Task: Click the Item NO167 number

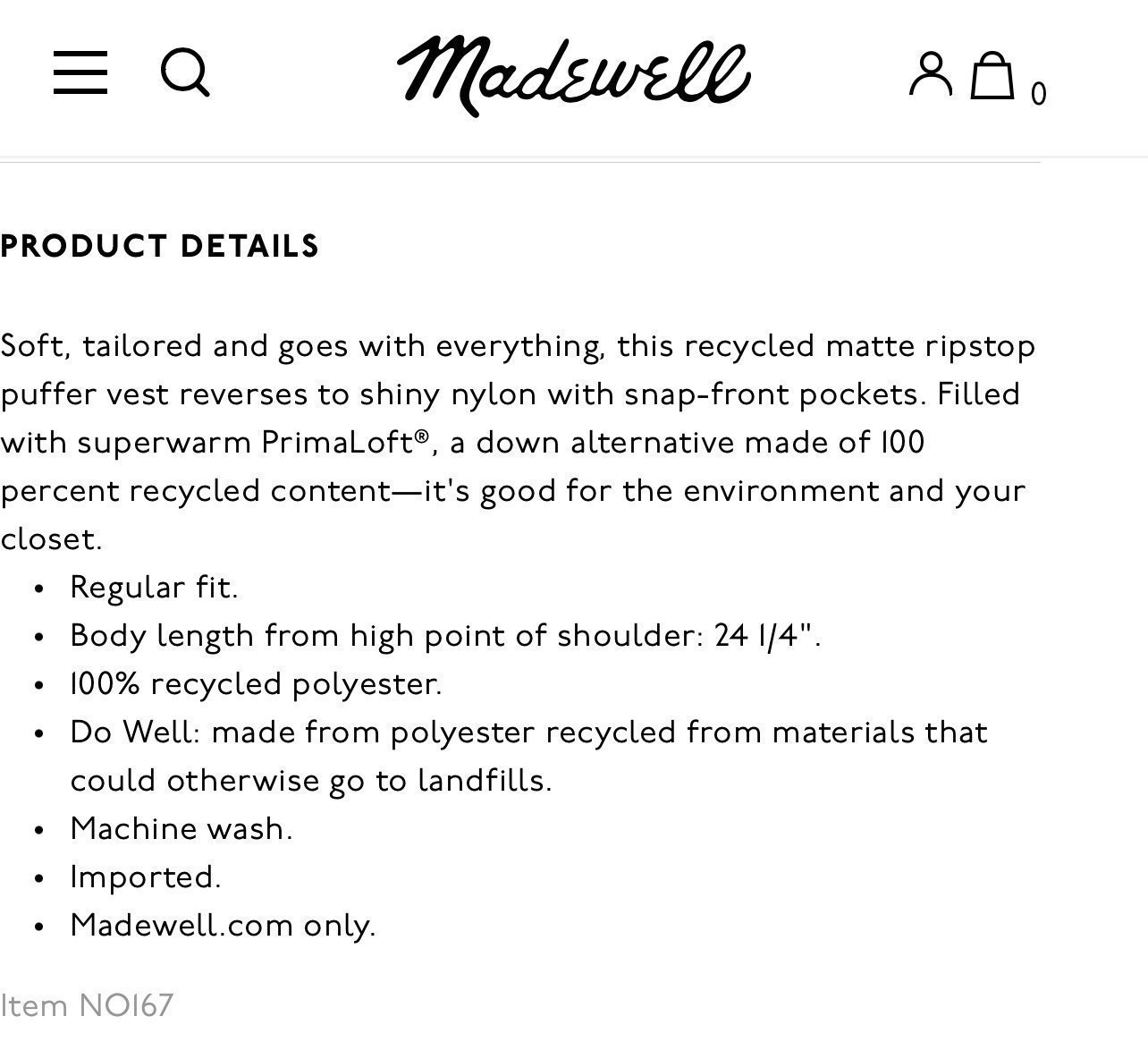Action: 87,1006
